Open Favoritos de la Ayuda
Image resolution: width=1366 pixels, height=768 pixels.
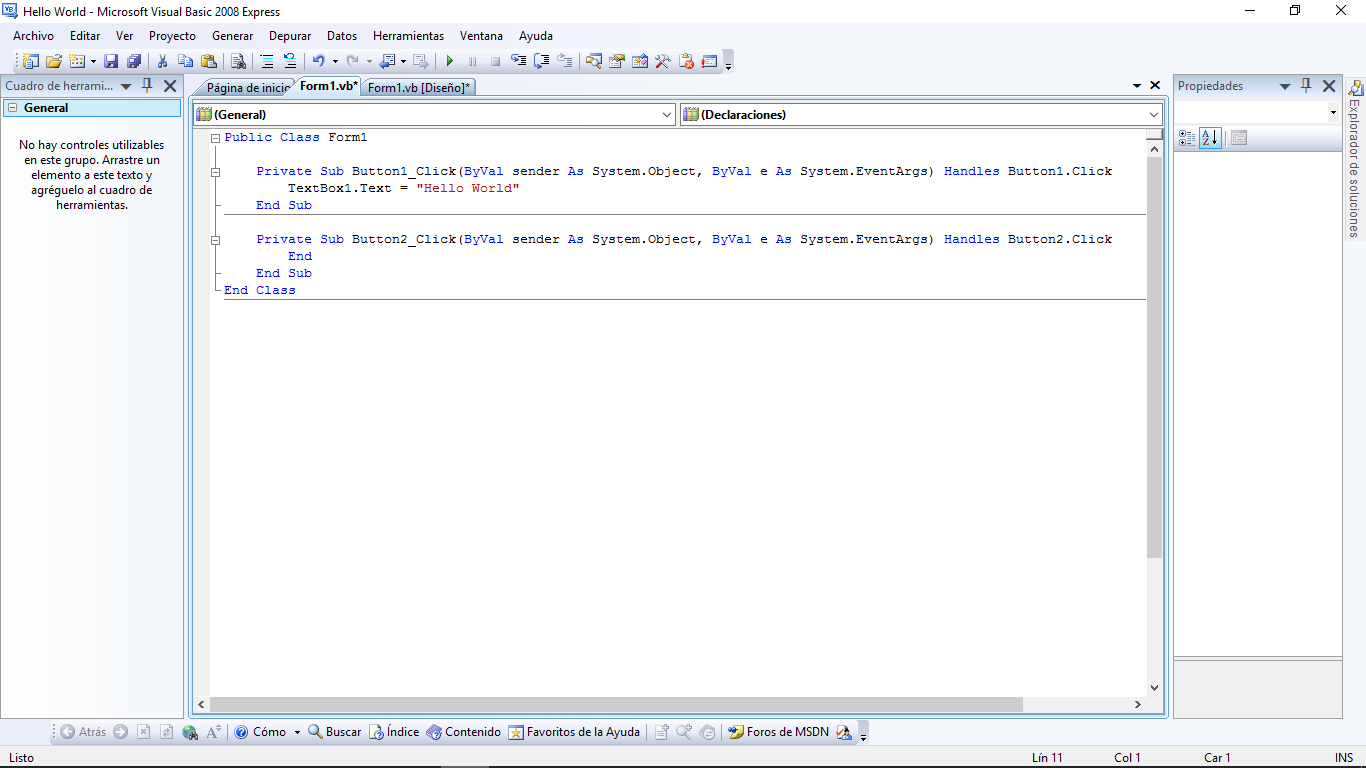574,732
